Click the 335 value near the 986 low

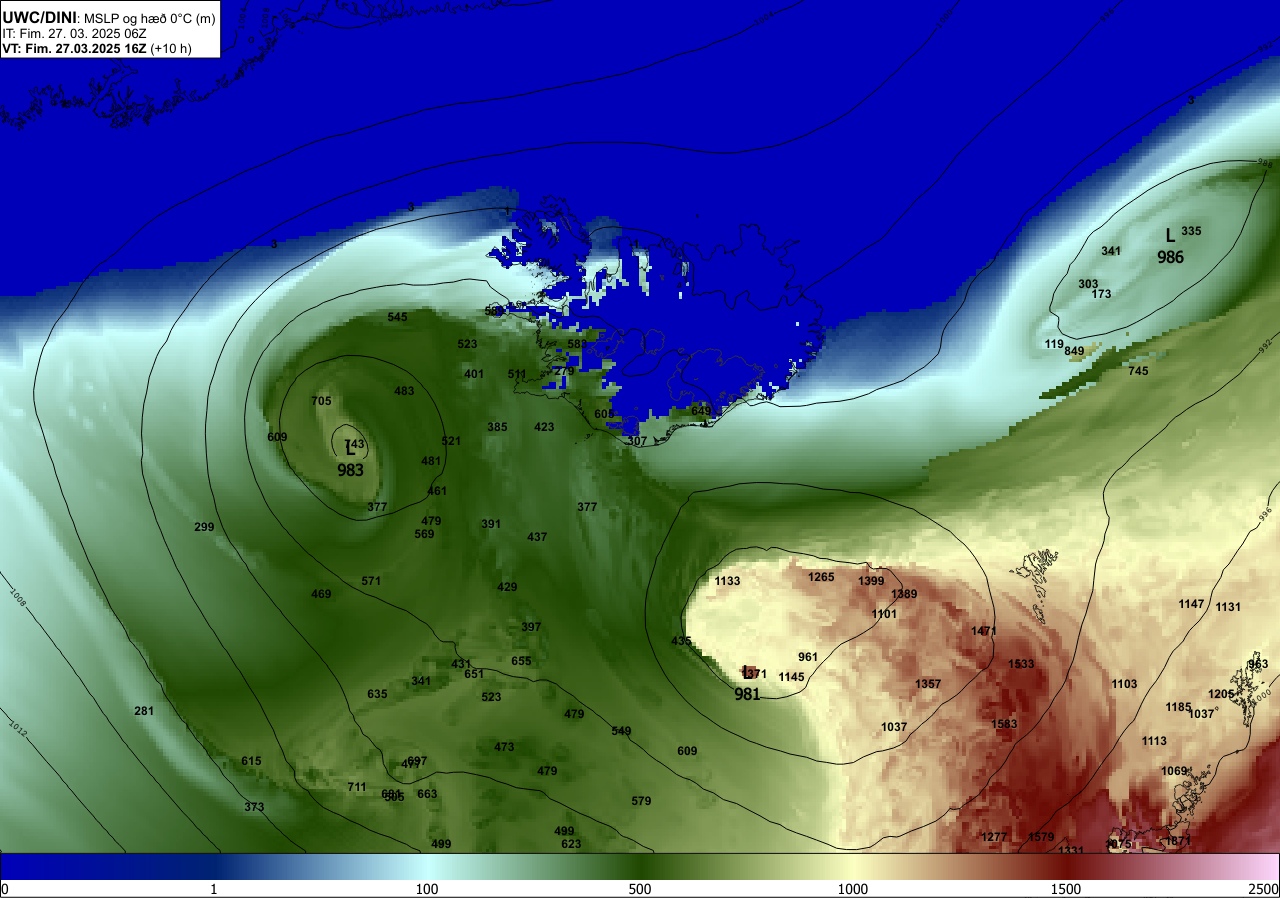click(x=1191, y=231)
